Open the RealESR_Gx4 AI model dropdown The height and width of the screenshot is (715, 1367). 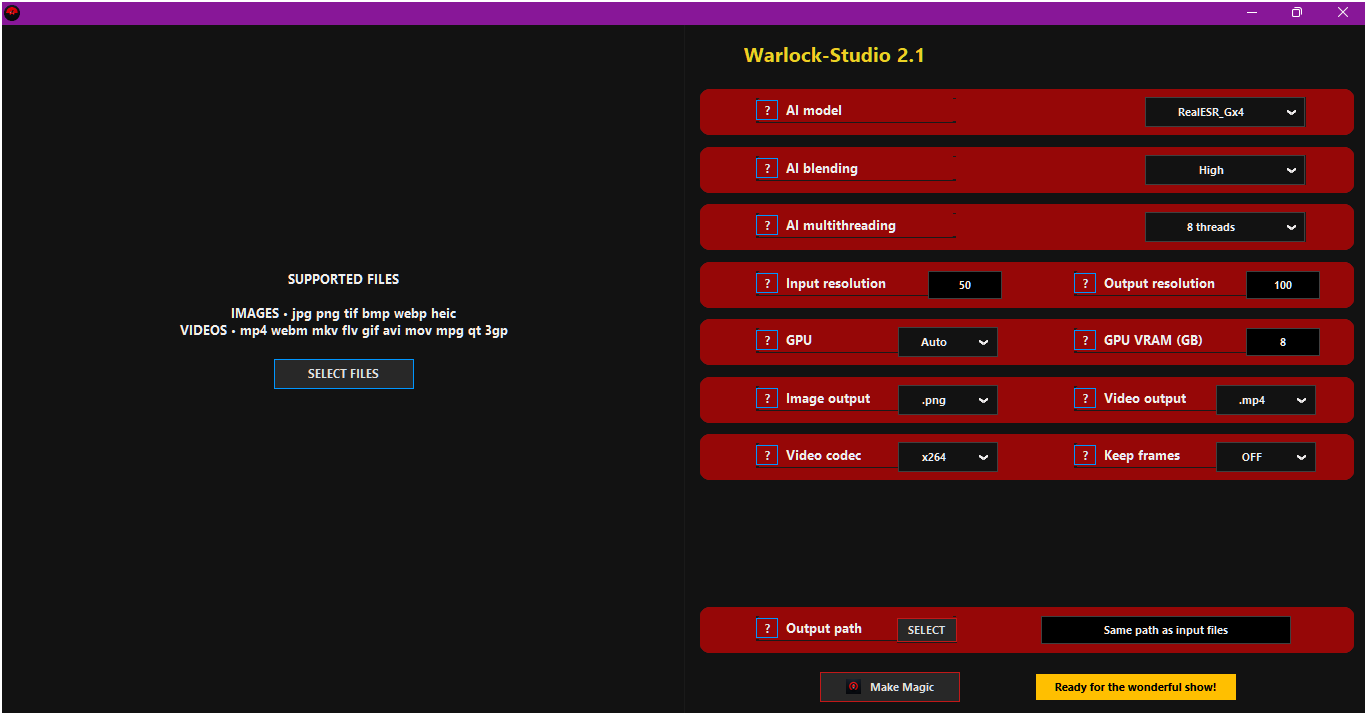1225,112
